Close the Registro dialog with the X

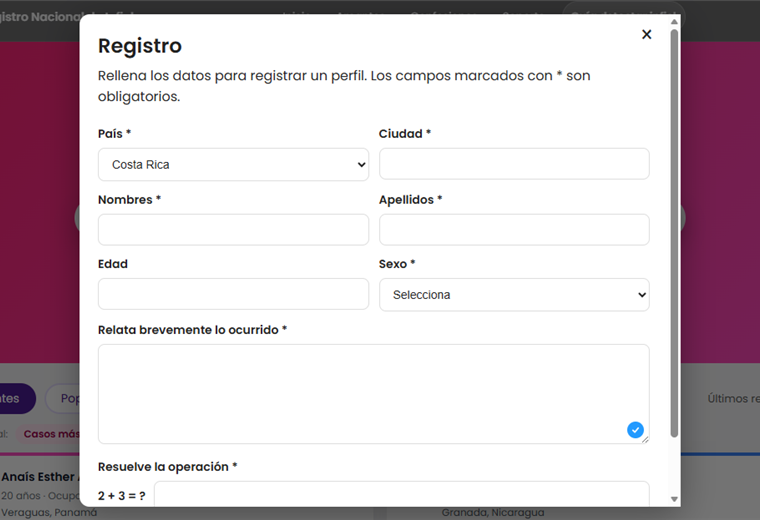pyautogui.click(x=646, y=34)
